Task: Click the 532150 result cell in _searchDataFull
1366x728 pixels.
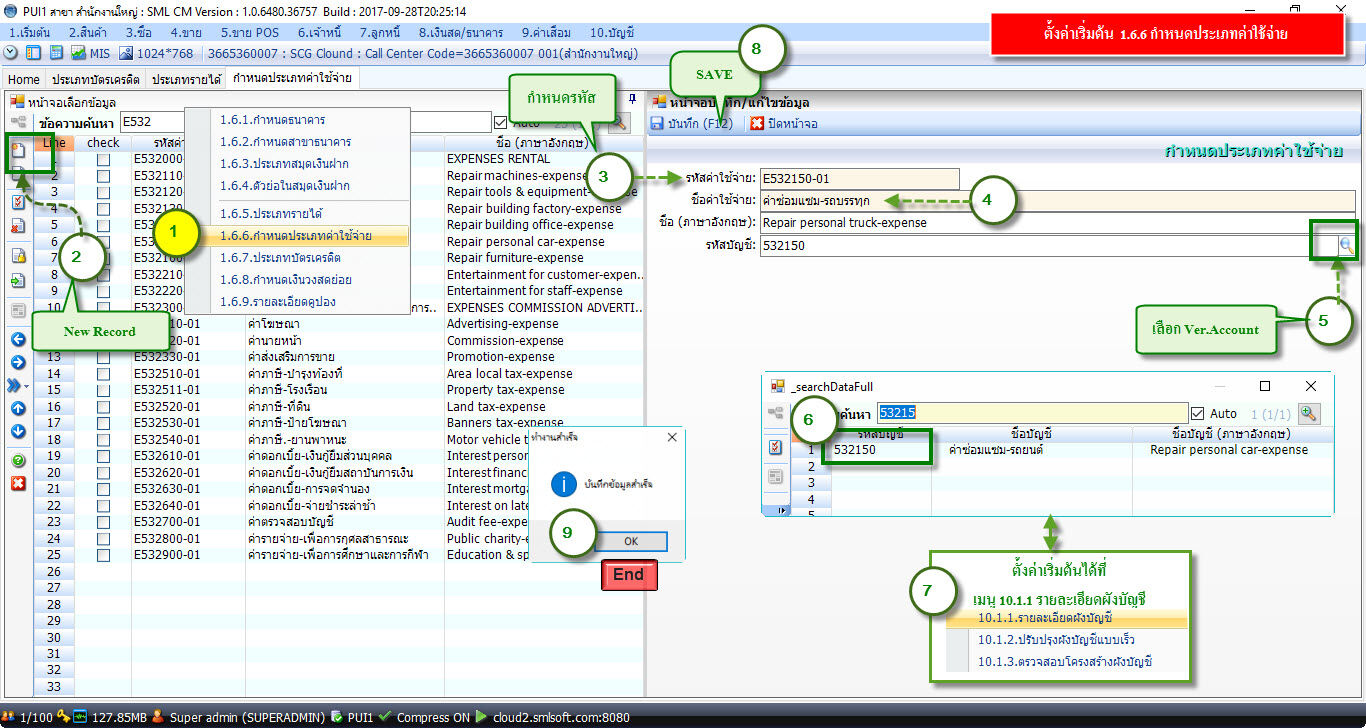Action: click(x=881, y=450)
